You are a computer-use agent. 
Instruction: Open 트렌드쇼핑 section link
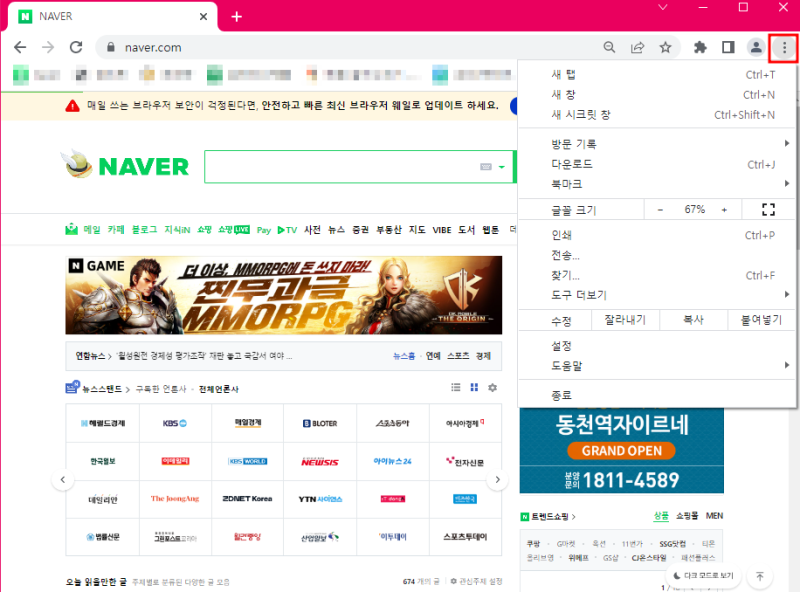click(548, 516)
